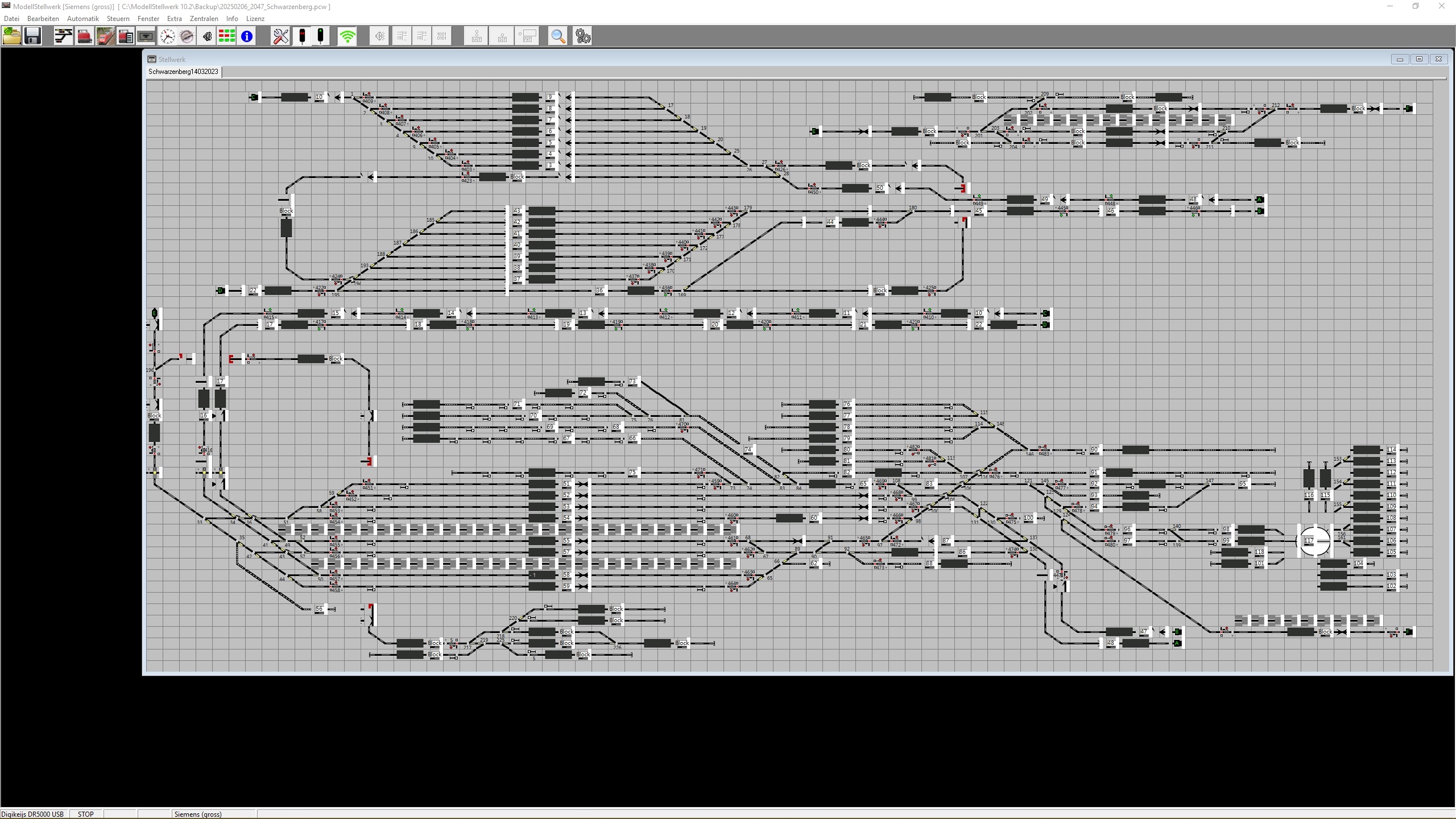Toggle the green WiFi connection icon
Image resolution: width=1456 pixels, height=819 pixels.
pos(347,36)
